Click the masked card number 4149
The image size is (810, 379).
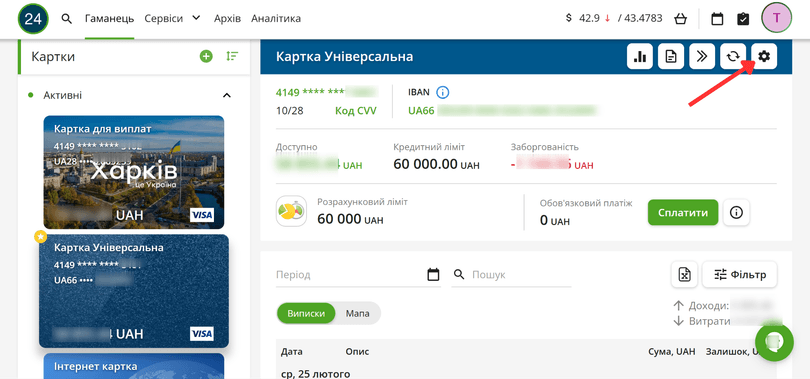(x=326, y=92)
